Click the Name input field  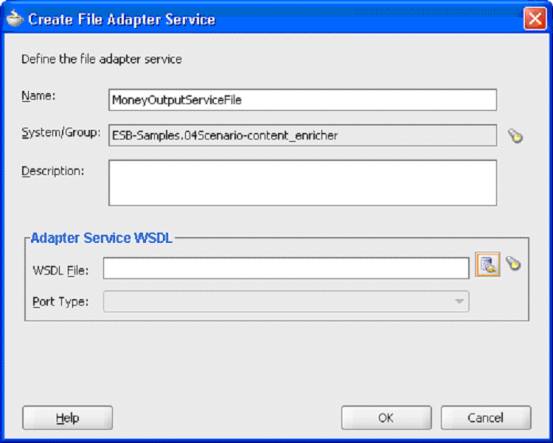pos(303,100)
